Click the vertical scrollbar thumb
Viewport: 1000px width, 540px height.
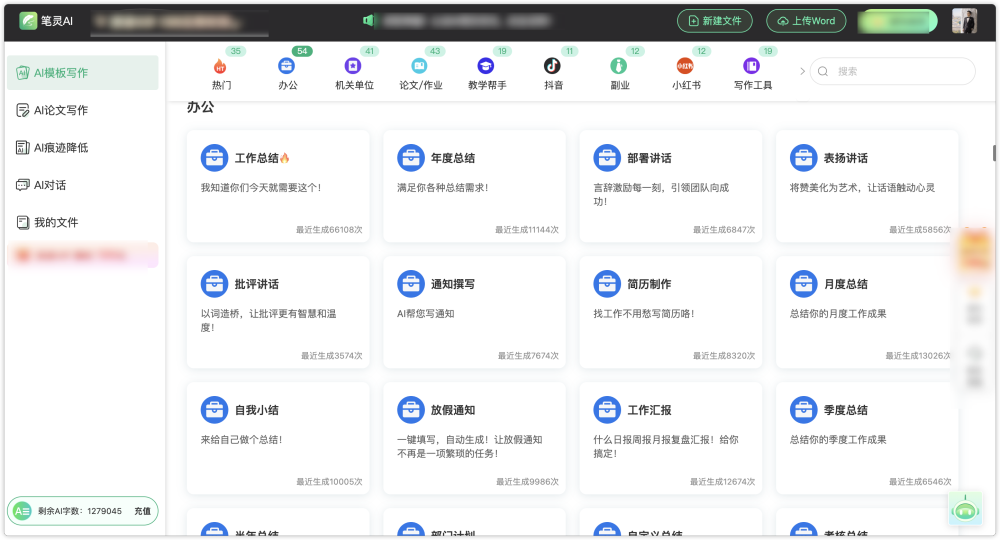[x=994, y=153]
